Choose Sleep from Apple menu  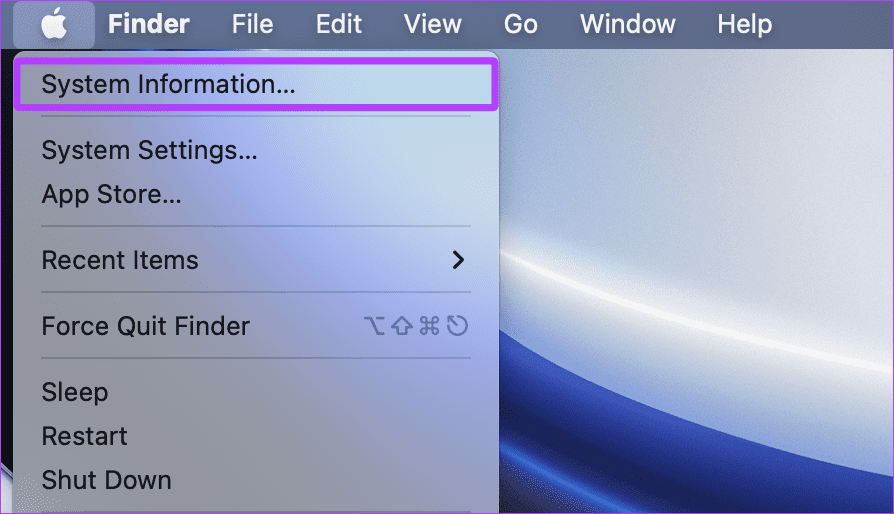[256, 393]
